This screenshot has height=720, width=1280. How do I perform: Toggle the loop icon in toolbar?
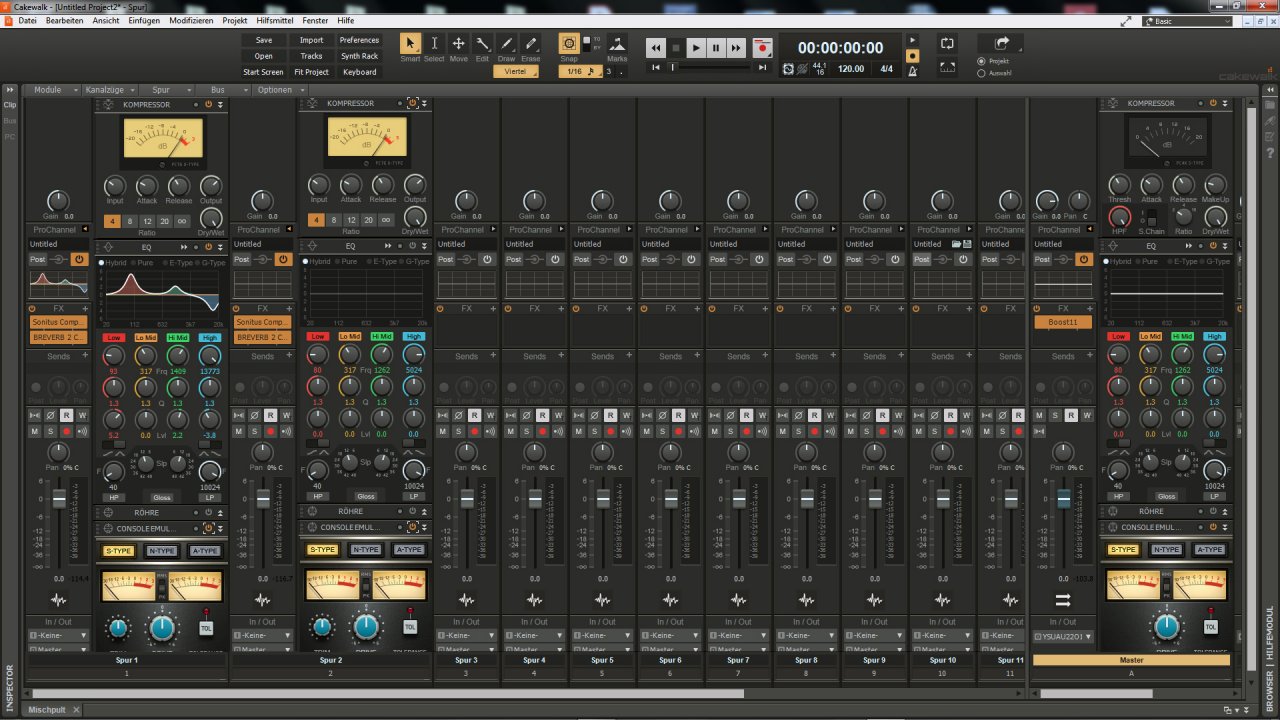tap(947, 44)
